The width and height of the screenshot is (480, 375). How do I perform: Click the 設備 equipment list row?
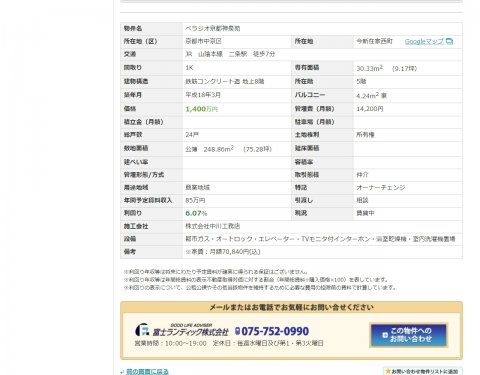pyautogui.click(x=291, y=239)
